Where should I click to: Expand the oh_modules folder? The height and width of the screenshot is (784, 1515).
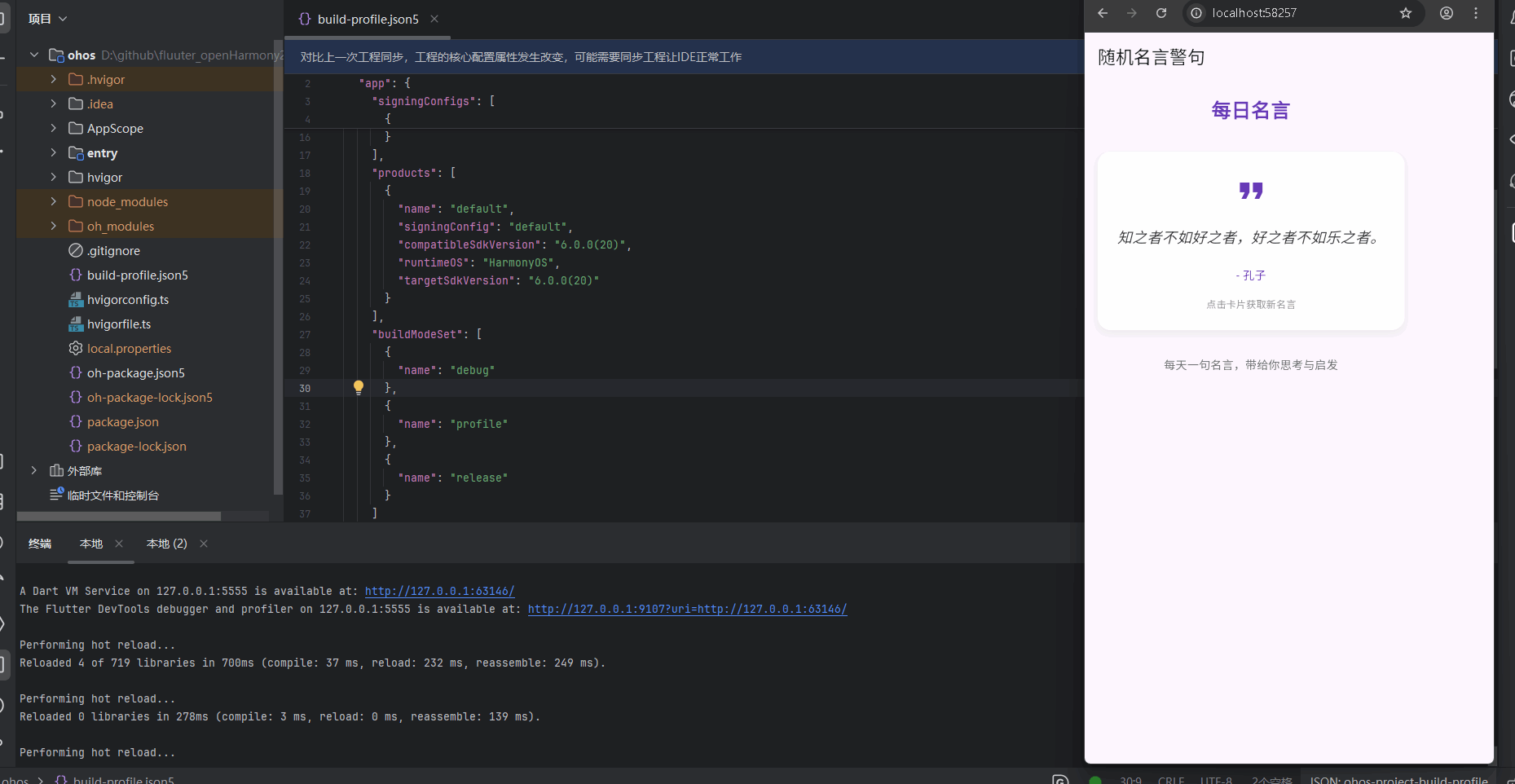point(53,226)
